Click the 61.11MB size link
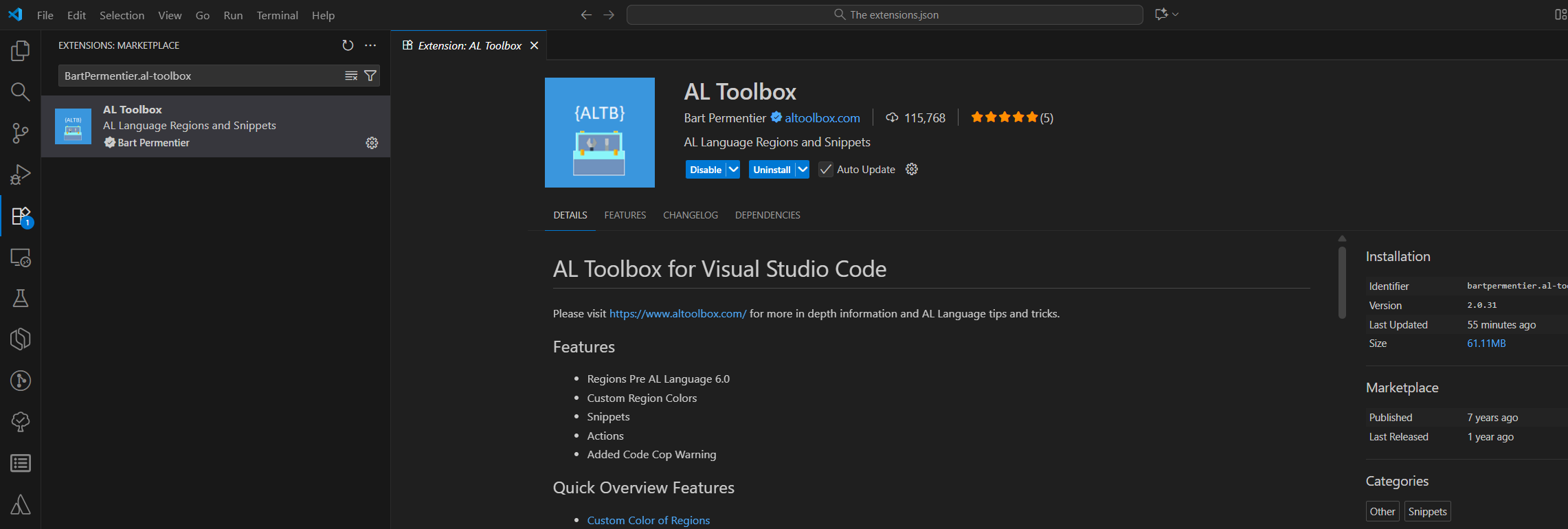Image resolution: width=1568 pixels, height=529 pixels. 1486,343
